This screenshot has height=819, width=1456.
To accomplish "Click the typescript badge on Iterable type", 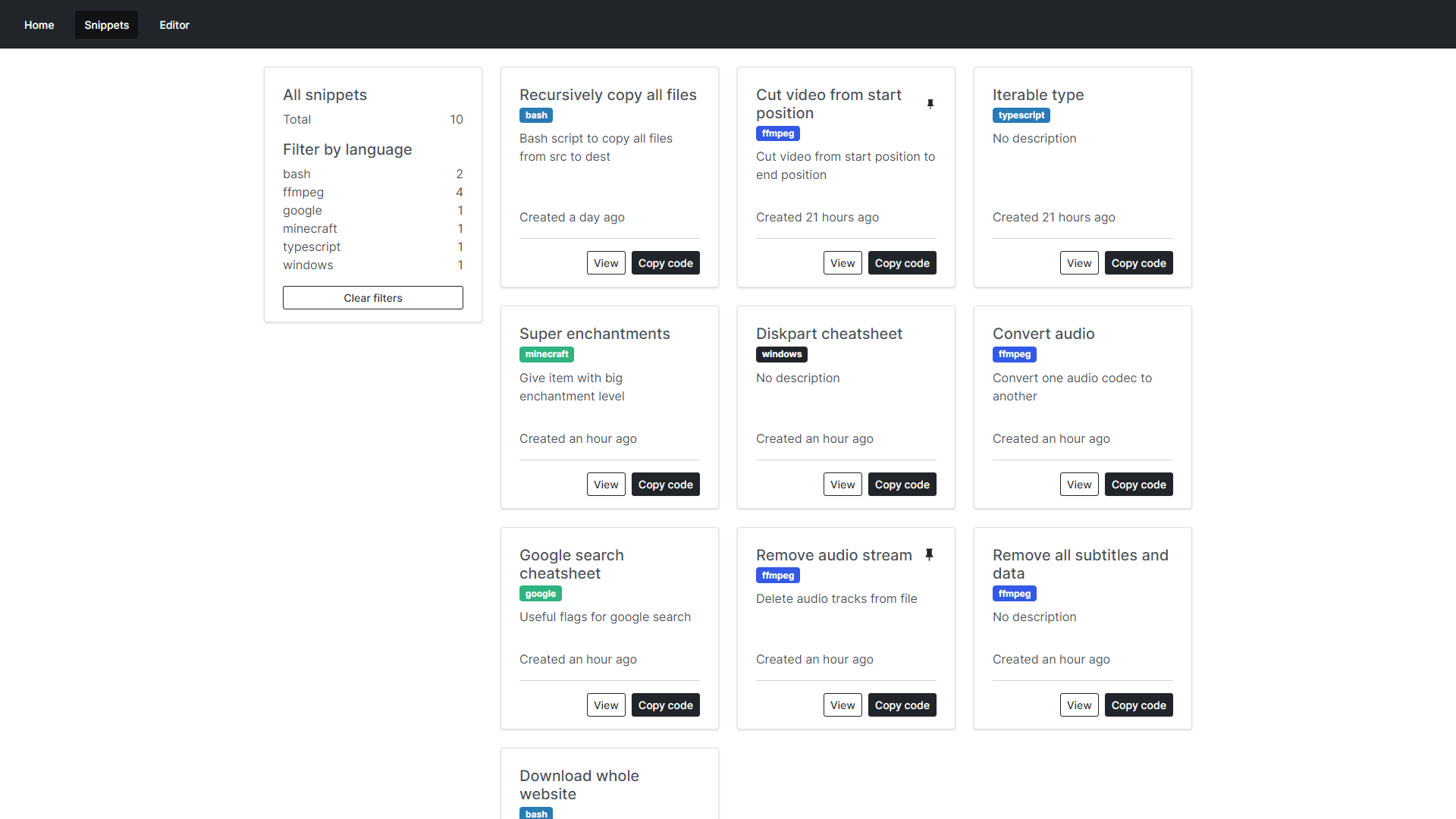I will 1021,115.
